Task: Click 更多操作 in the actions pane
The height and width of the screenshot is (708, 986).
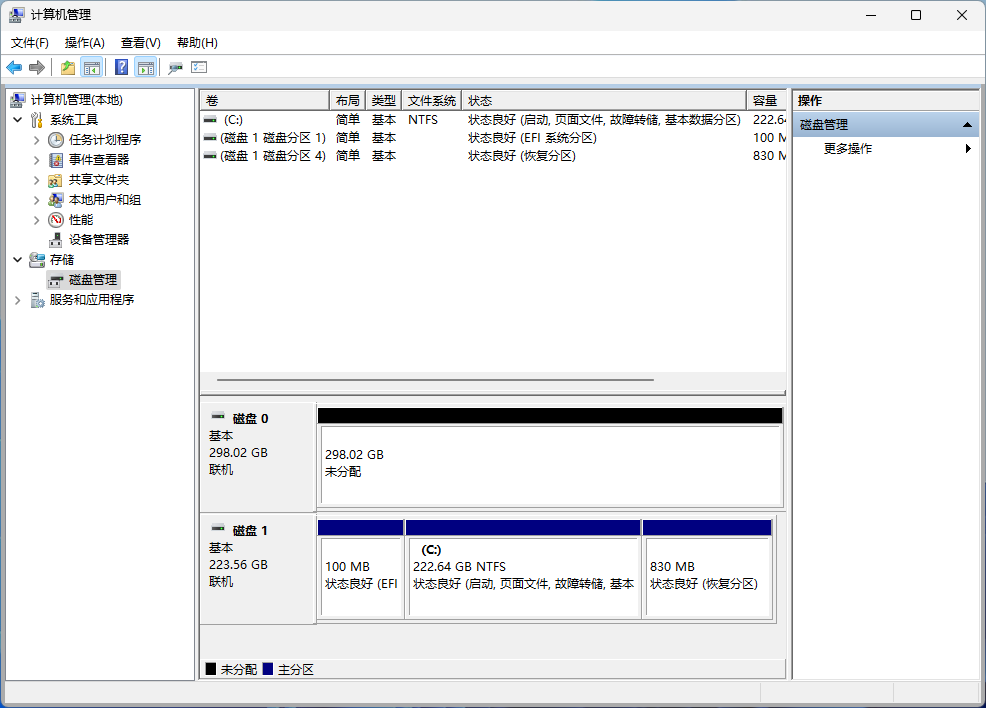Action: coord(847,149)
